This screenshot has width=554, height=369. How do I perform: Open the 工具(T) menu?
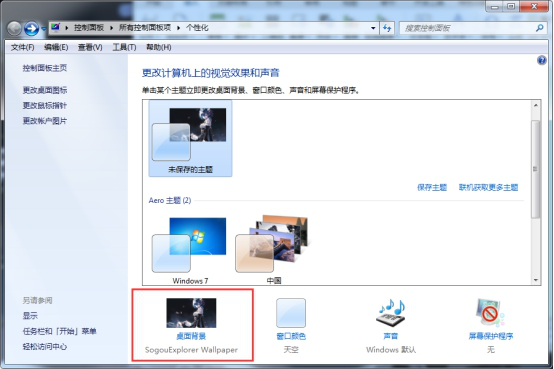124,47
